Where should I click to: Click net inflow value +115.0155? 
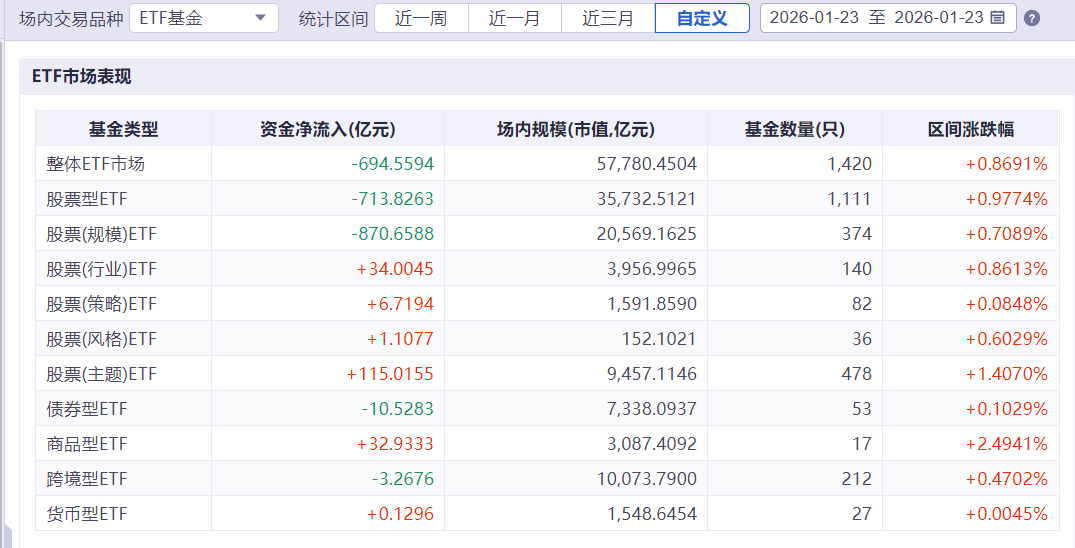click(x=390, y=374)
